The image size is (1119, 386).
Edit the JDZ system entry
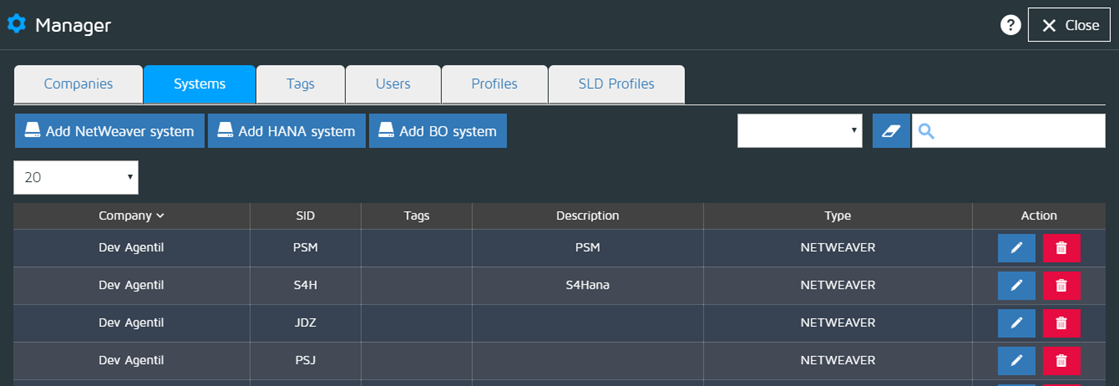click(x=1017, y=323)
